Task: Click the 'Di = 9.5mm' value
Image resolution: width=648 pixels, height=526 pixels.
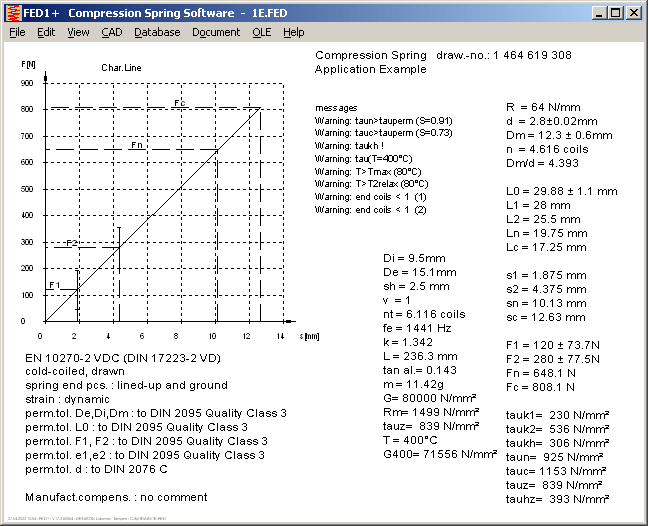Action: (x=414, y=259)
